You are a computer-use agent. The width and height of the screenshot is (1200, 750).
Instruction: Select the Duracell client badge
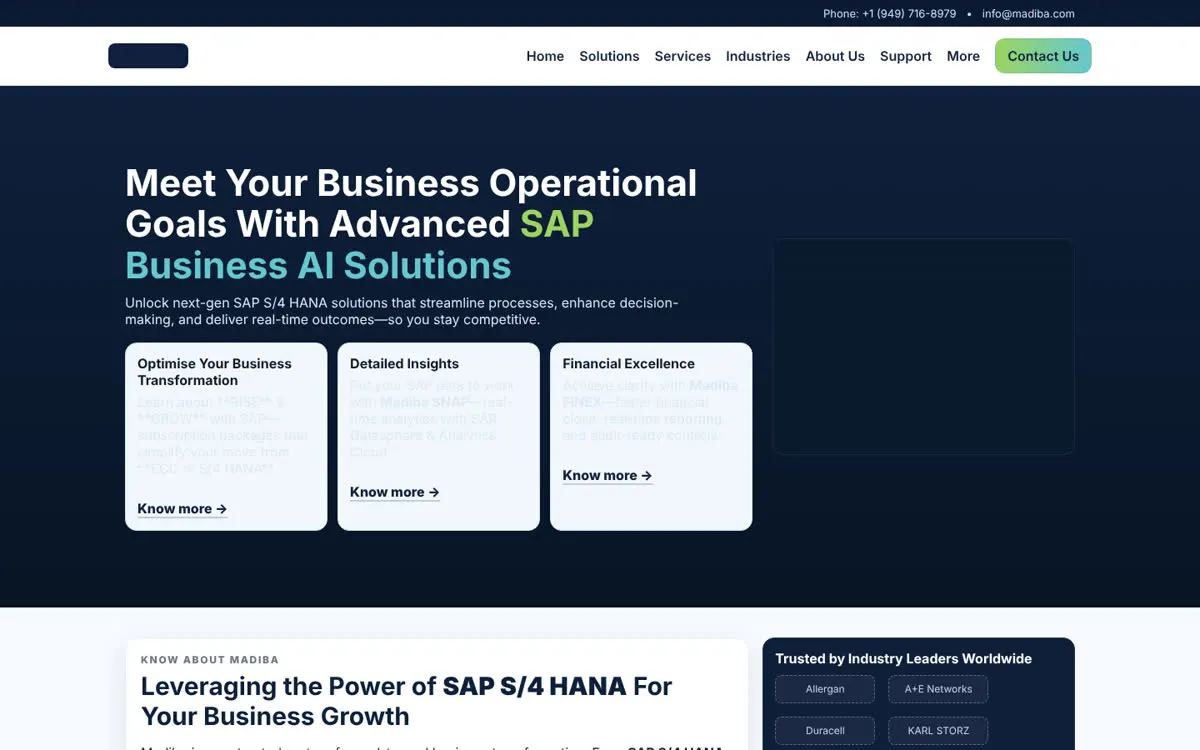click(x=825, y=731)
